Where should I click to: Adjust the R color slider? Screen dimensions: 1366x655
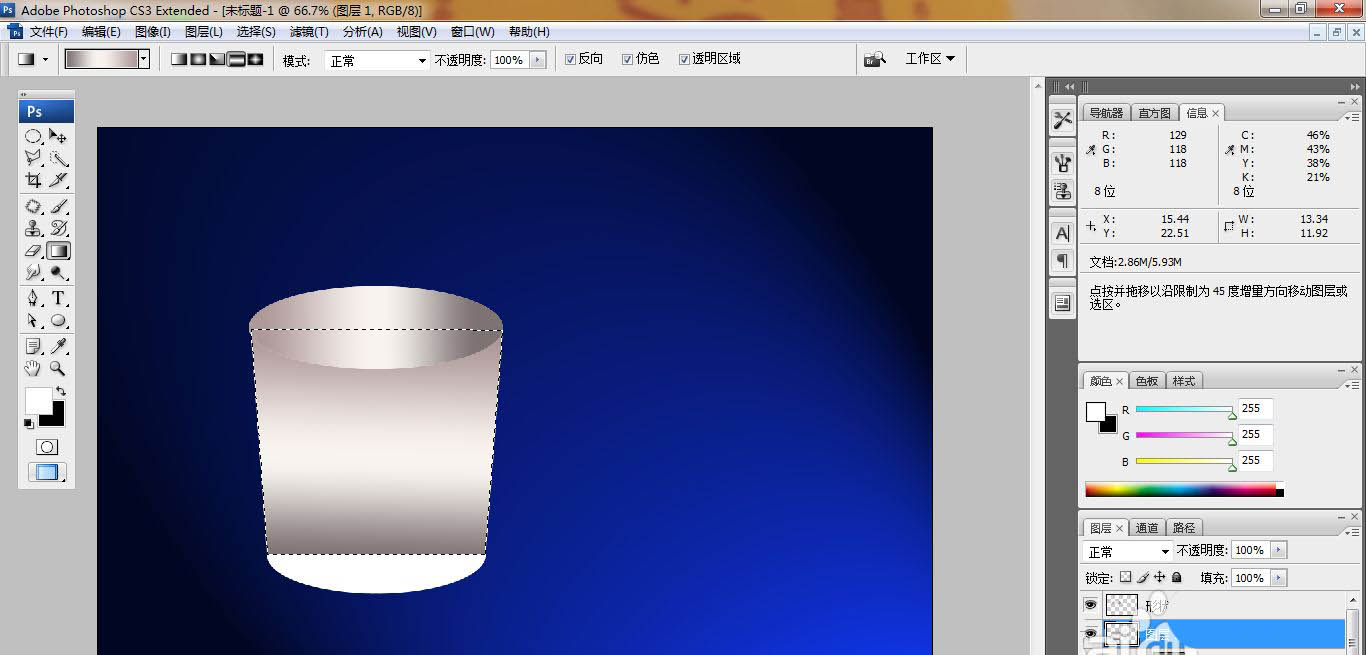tap(1185, 410)
